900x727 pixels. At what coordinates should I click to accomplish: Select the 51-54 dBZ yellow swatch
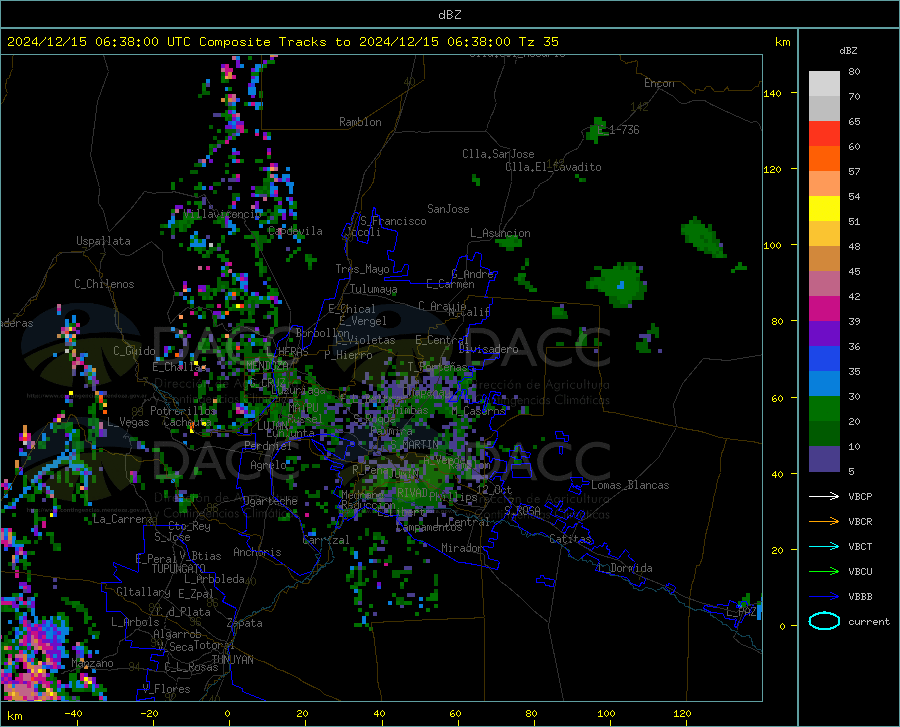click(824, 209)
